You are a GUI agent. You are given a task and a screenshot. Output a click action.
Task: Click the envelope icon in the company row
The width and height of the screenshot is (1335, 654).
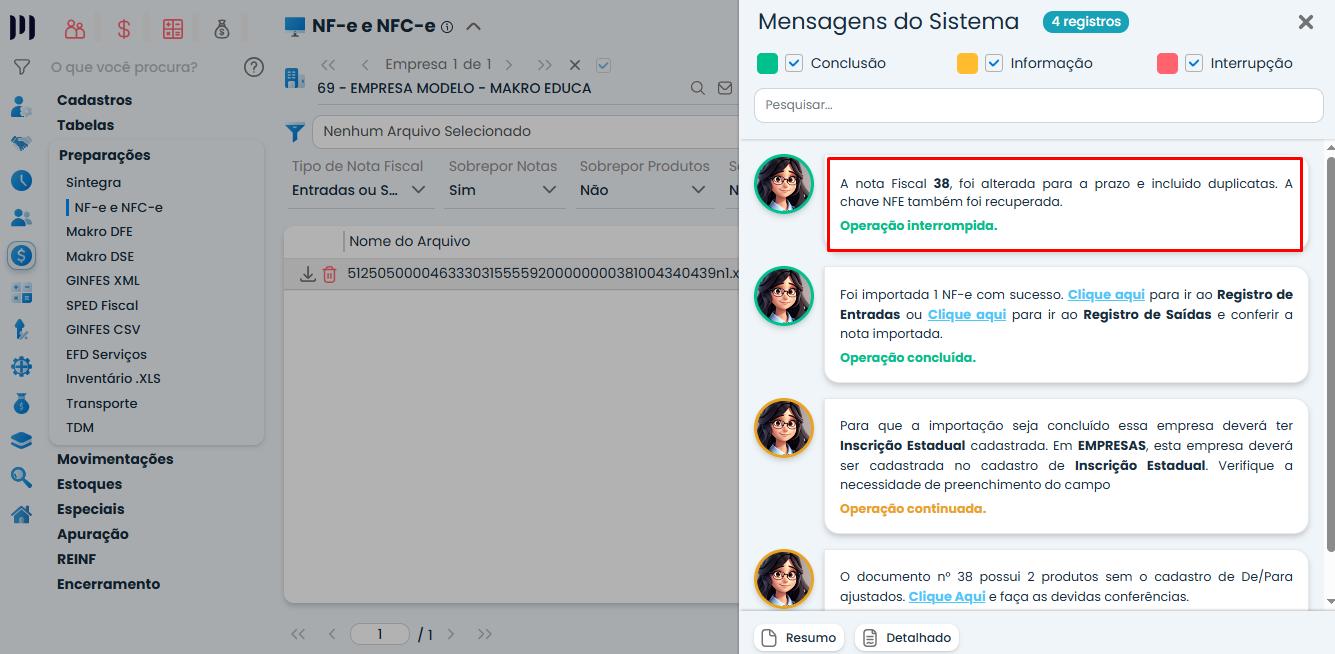[x=726, y=88]
